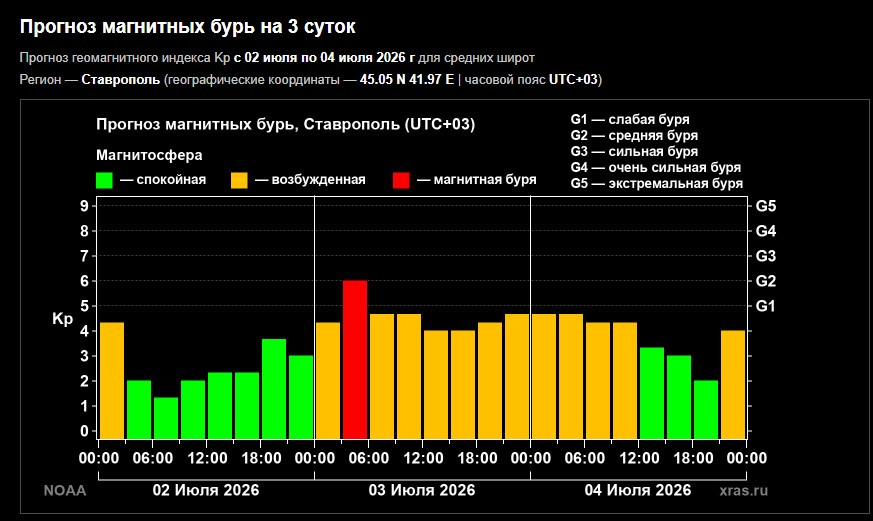Click the 02 Июля 2026 date label

(206, 490)
